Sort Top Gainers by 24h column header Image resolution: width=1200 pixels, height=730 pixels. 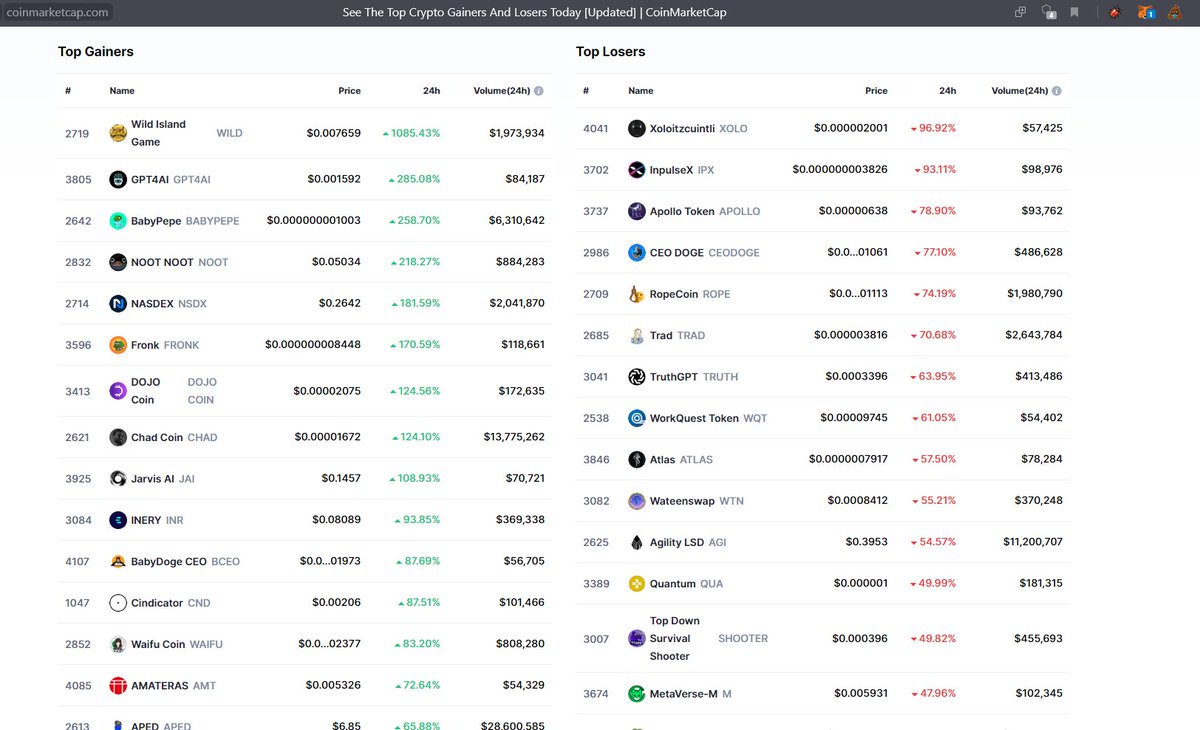[431, 91]
